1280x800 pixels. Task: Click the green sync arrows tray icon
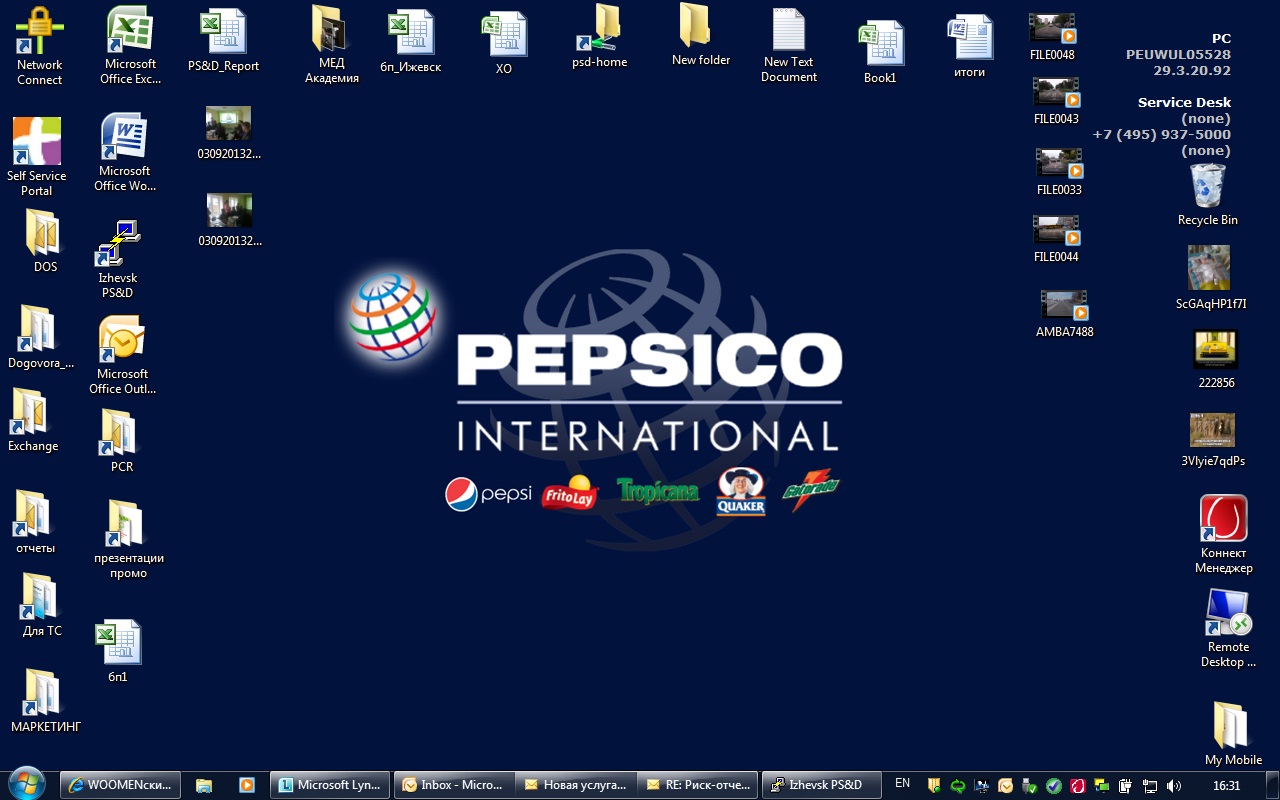coord(958,786)
